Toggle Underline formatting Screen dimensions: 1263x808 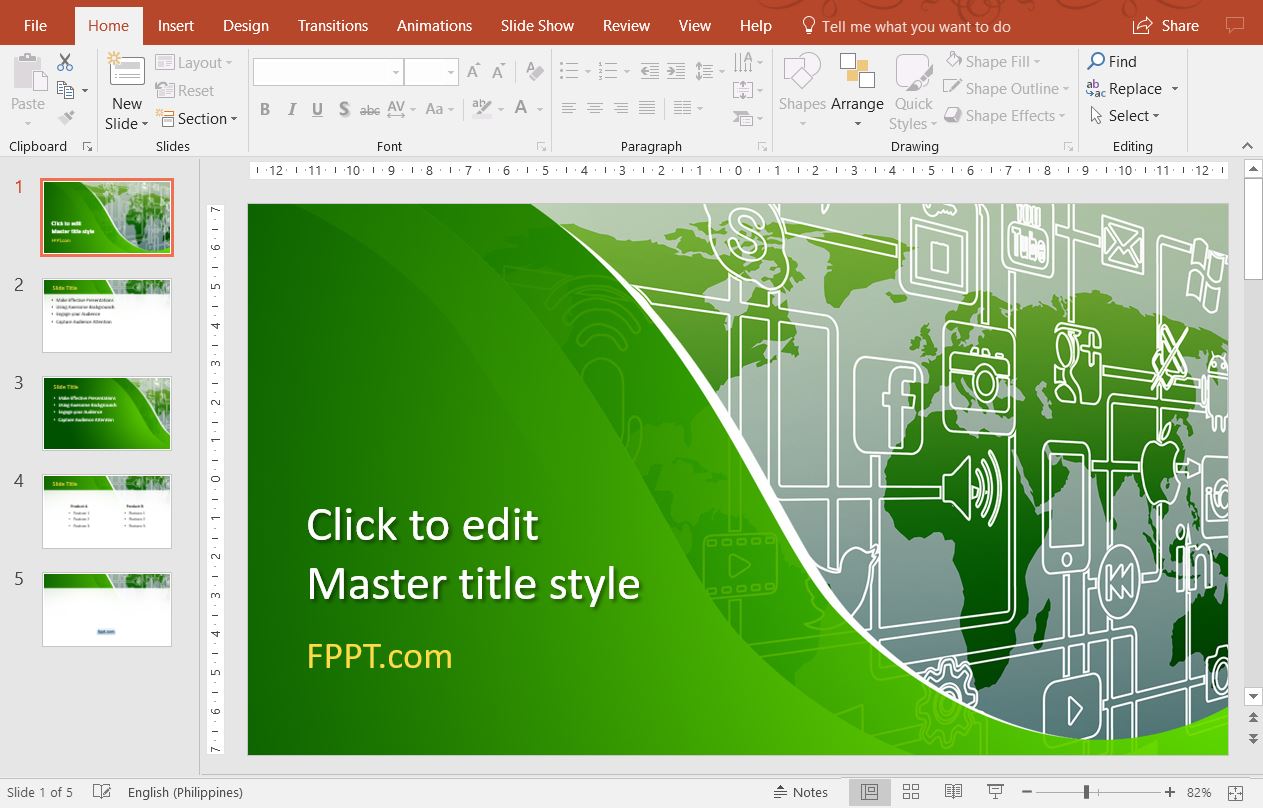click(318, 109)
